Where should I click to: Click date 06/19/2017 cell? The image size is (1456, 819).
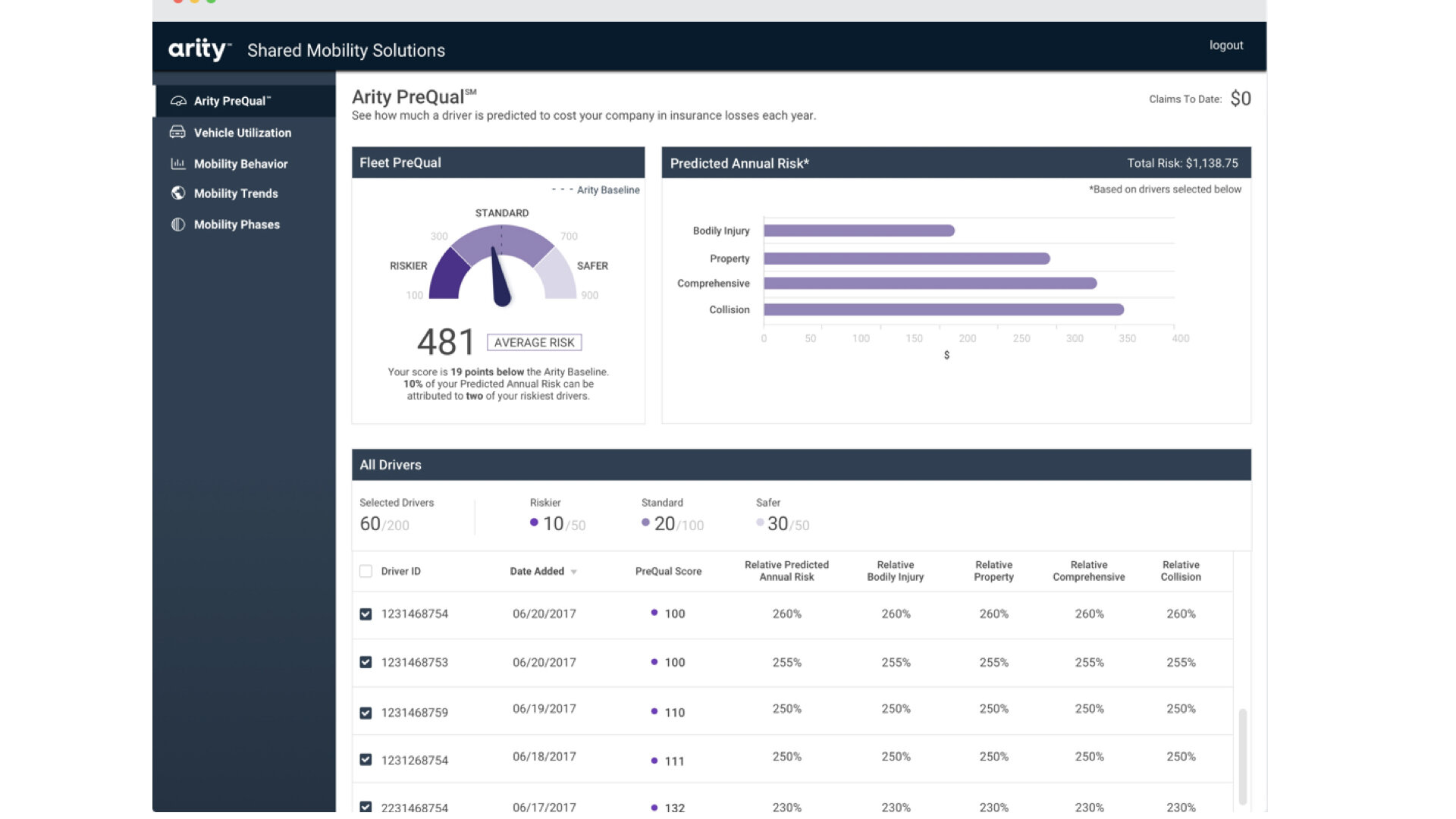point(544,708)
